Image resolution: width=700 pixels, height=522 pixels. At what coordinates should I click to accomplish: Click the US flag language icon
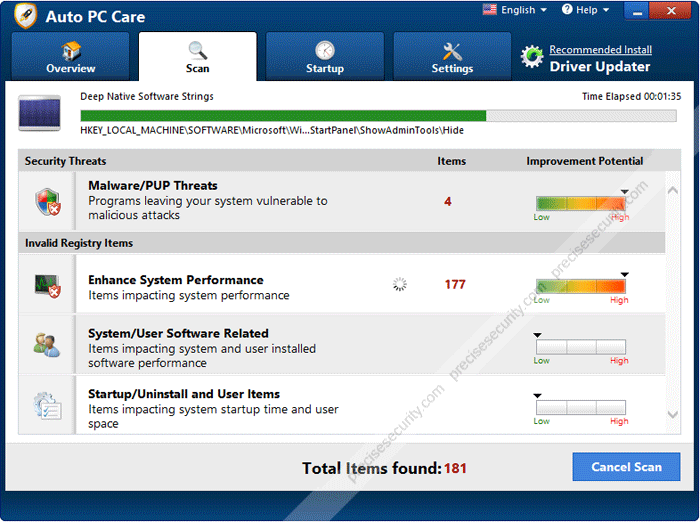(x=489, y=9)
